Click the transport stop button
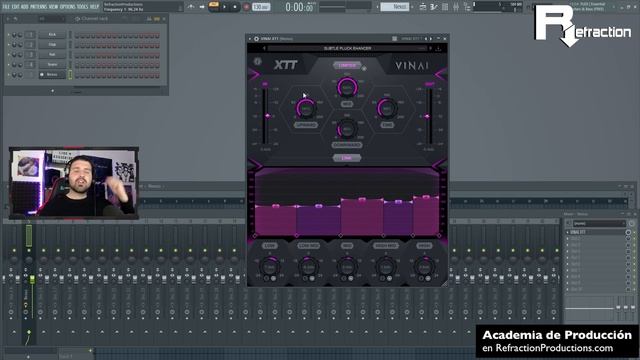 click(x=235, y=7)
